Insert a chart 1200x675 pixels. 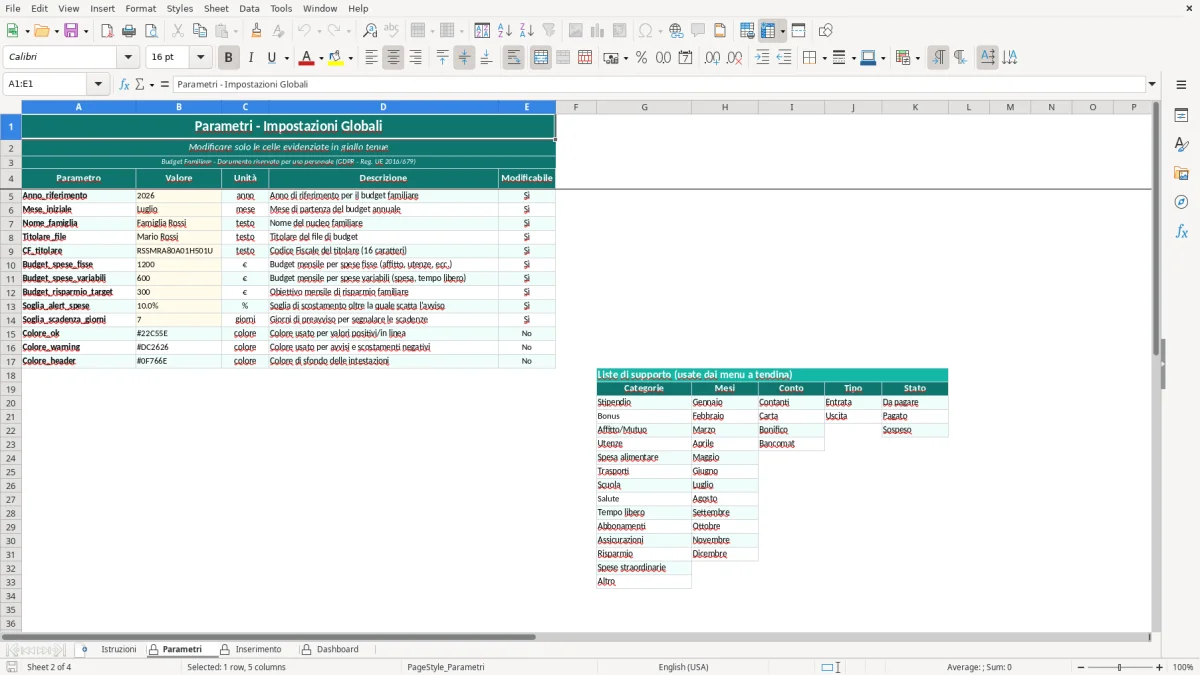click(598, 31)
